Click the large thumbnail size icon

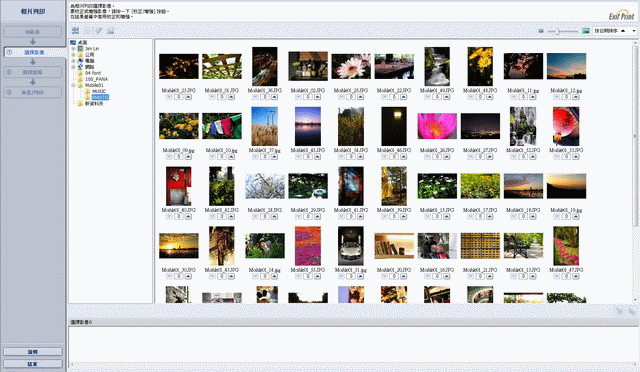coord(586,31)
